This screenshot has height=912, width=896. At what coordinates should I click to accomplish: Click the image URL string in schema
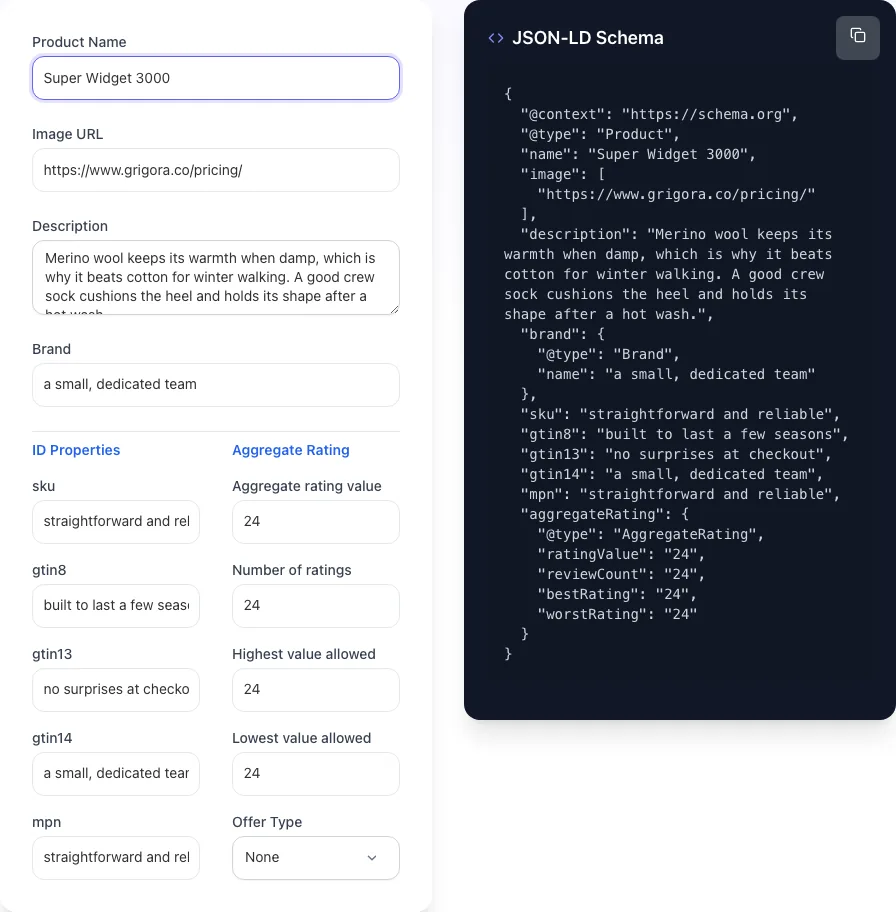click(x=676, y=194)
